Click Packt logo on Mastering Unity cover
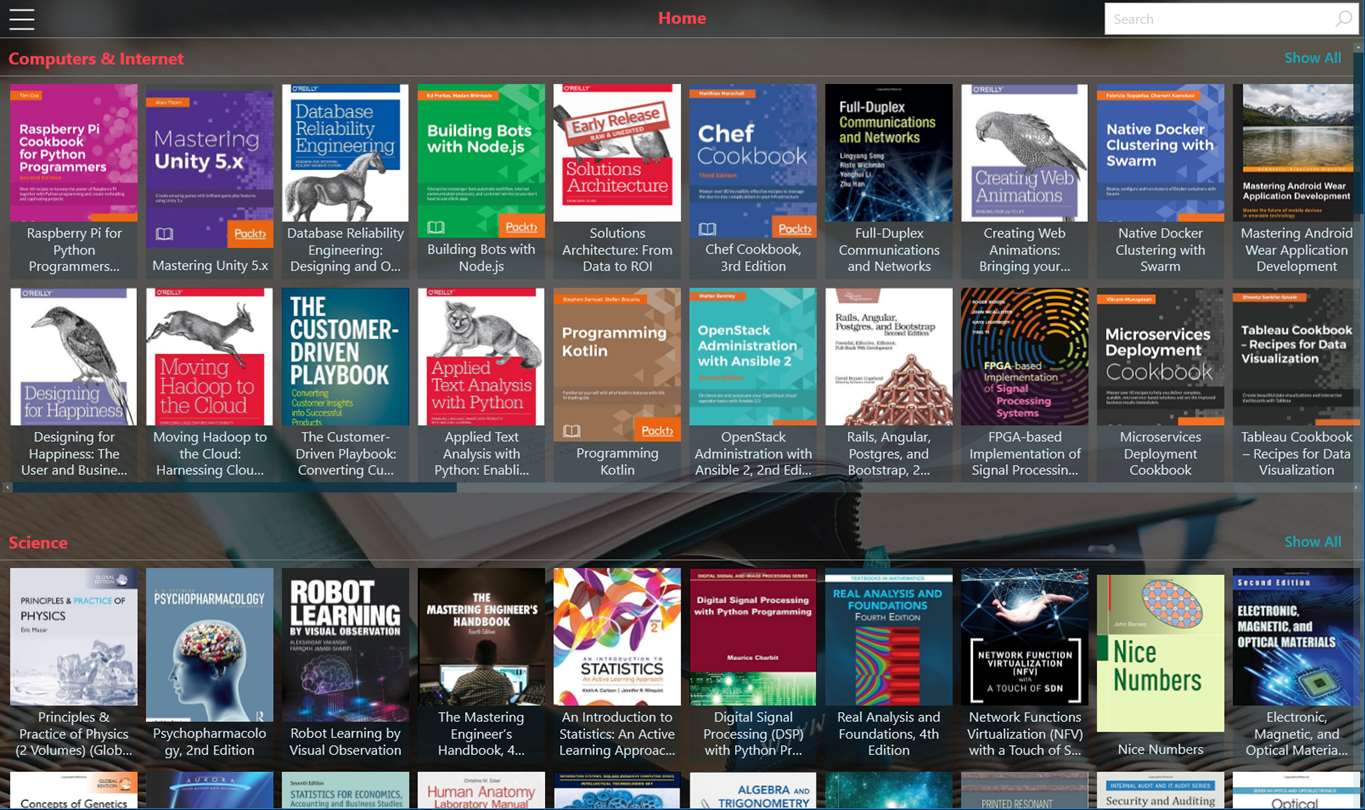 point(249,234)
